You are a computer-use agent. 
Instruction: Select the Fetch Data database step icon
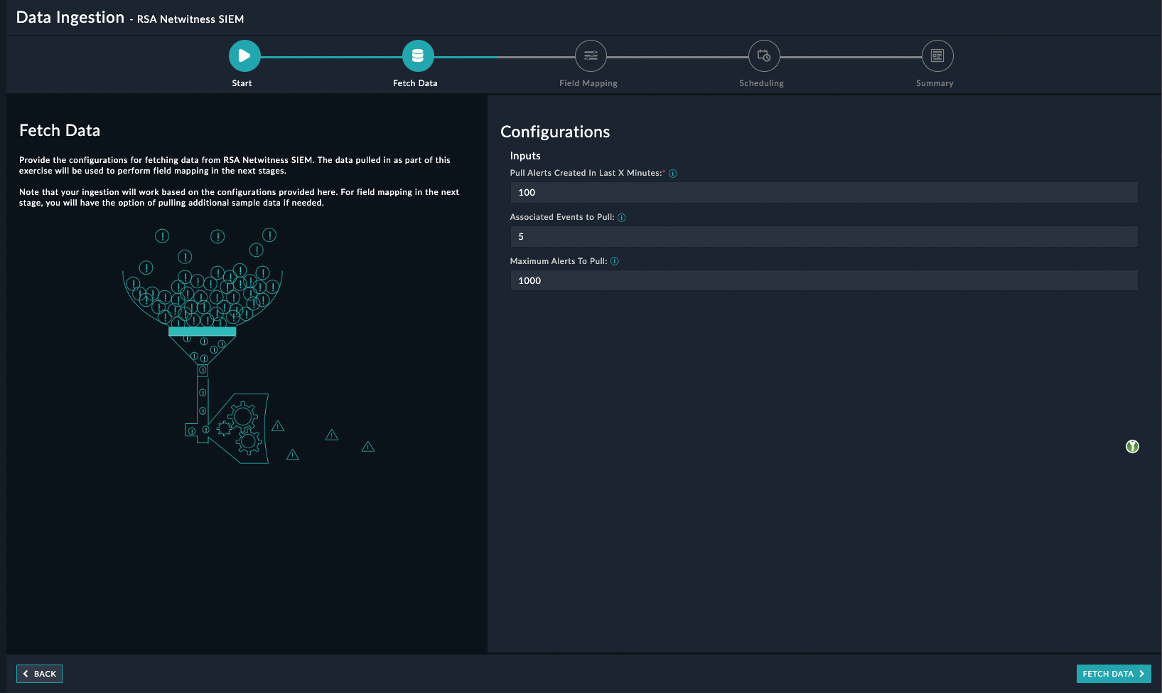click(x=417, y=56)
